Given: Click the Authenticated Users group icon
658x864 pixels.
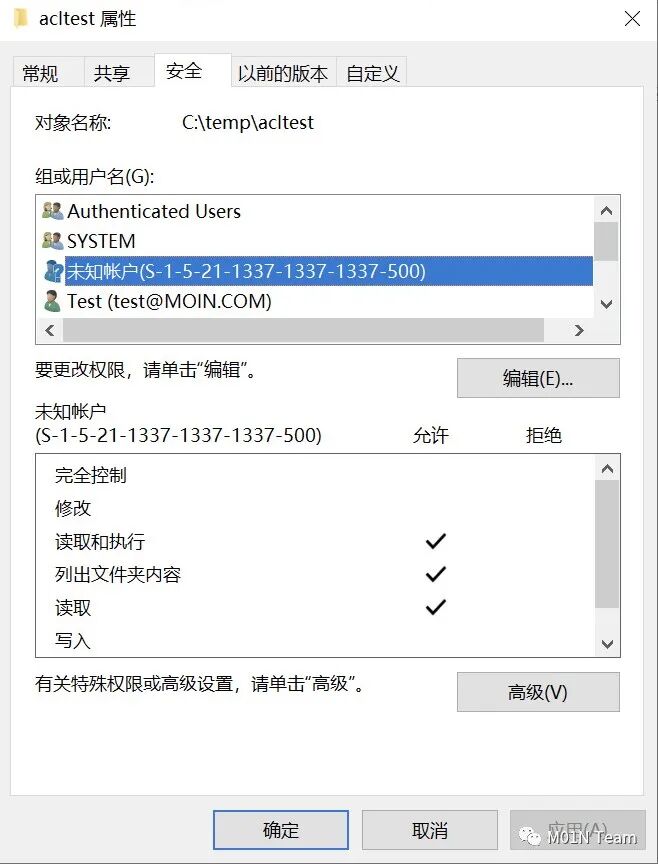Looking at the screenshot, I should point(53,210).
